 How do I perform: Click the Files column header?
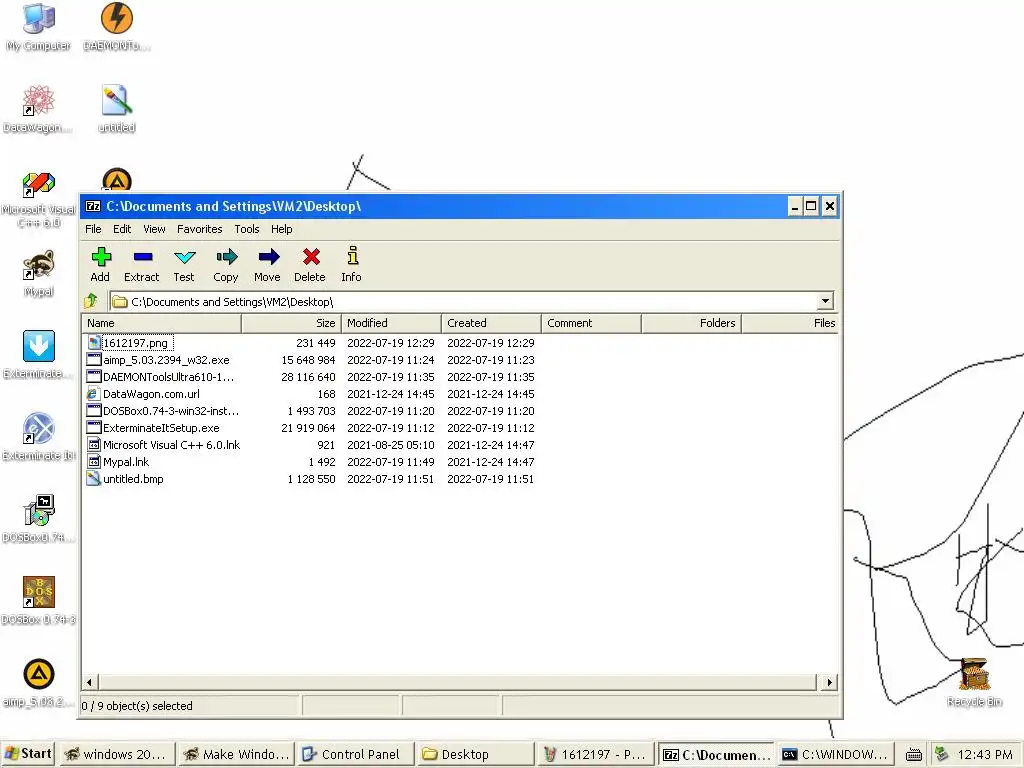tap(791, 323)
